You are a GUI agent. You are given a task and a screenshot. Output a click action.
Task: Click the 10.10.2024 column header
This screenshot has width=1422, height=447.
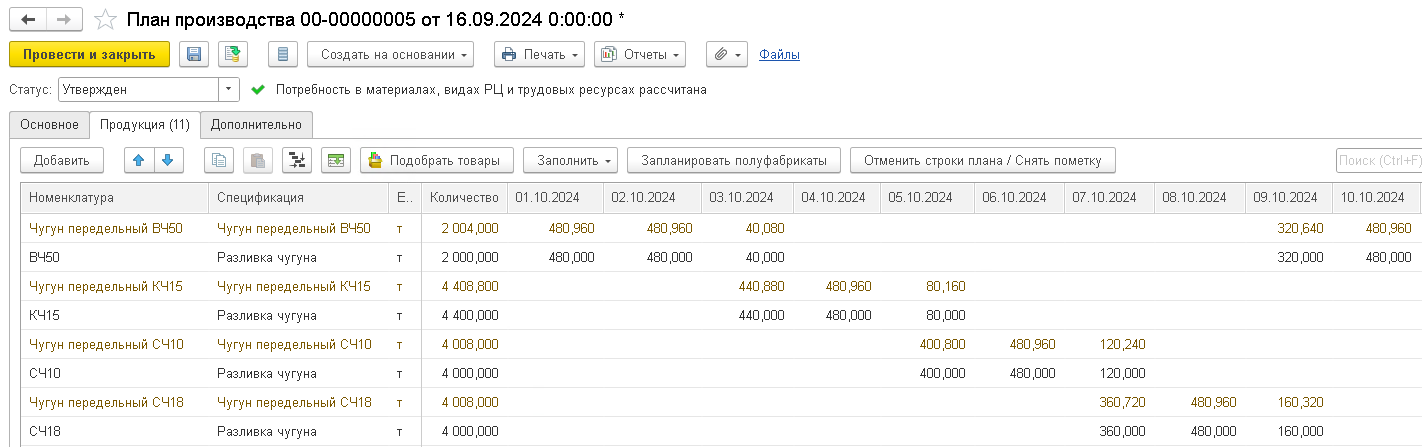(1375, 197)
